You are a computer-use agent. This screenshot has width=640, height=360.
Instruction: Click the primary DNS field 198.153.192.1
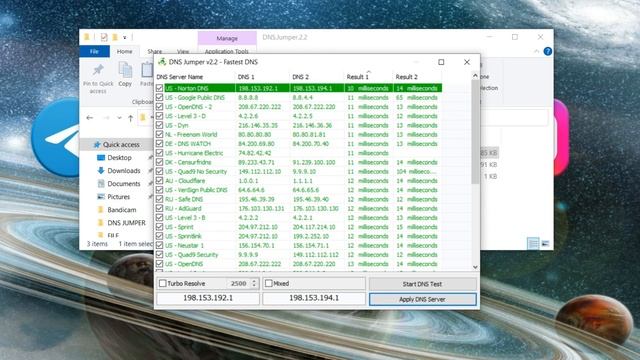tap(208, 298)
